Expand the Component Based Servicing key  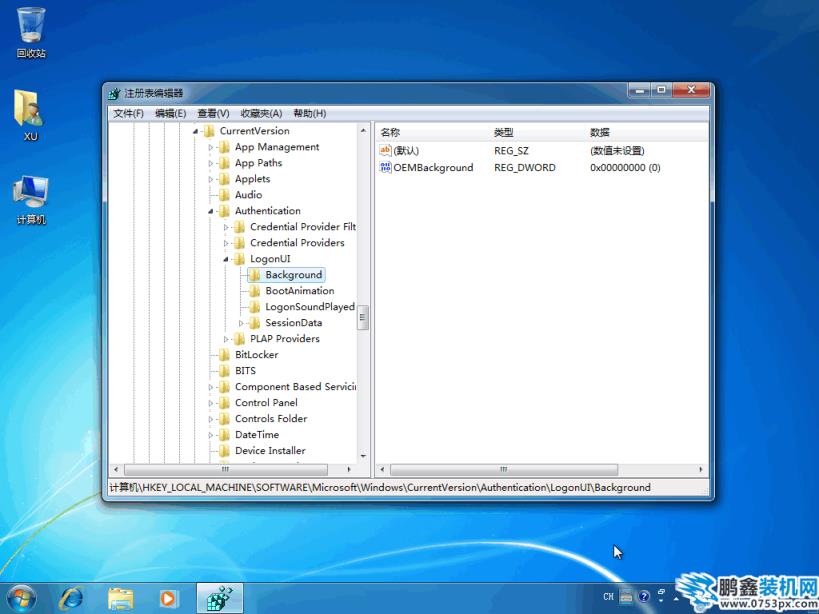(211, 387)
